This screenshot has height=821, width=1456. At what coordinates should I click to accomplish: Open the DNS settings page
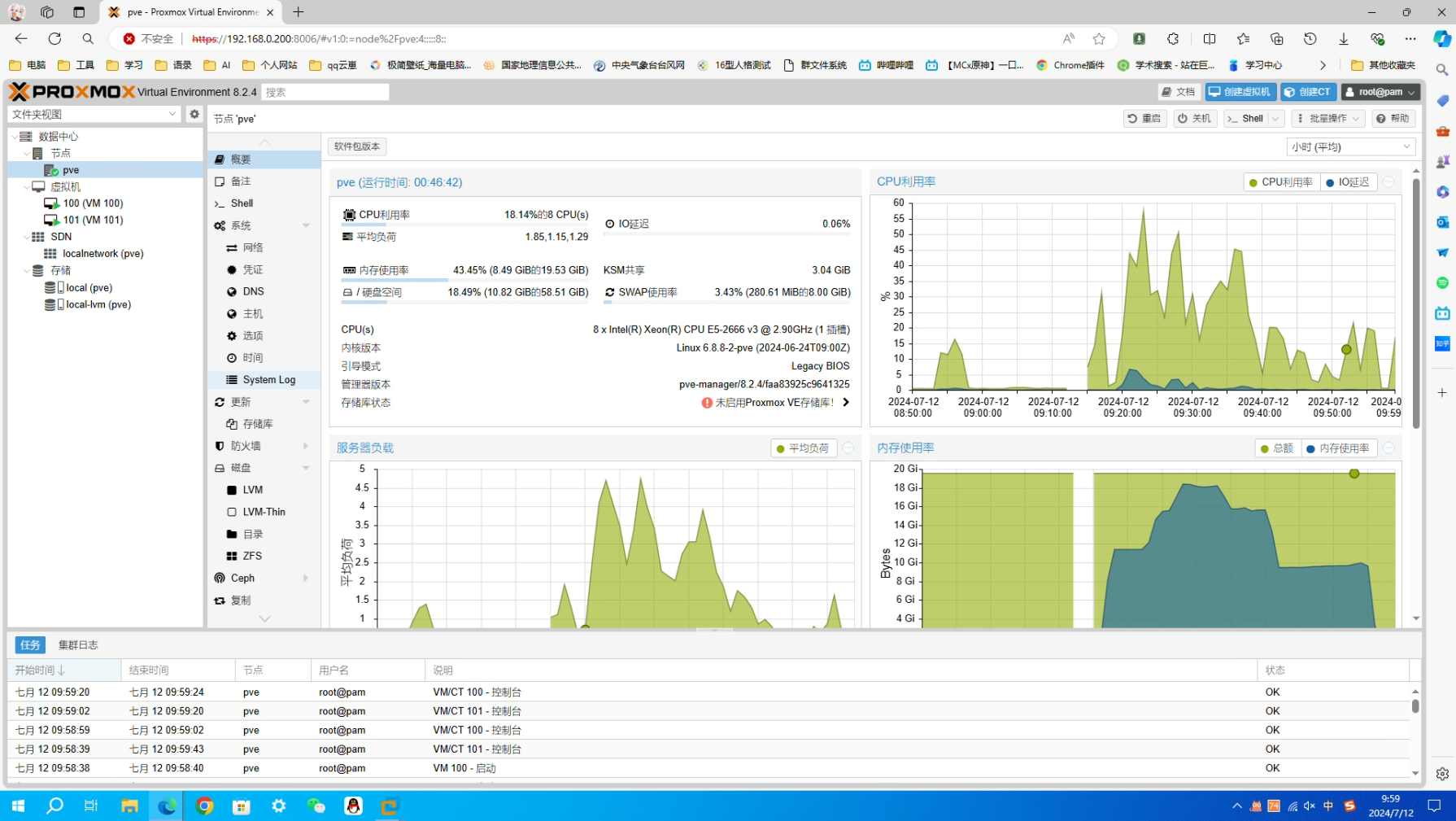point(253,291)
